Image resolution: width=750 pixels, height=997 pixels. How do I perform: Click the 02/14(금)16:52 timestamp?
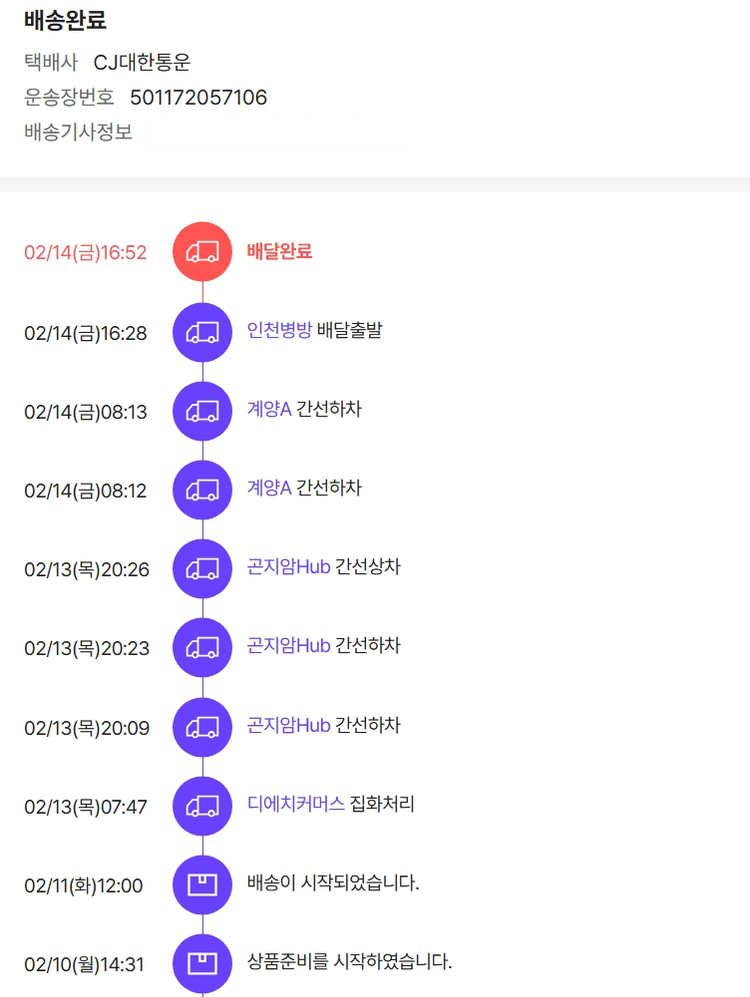click(x=85, y=253)
